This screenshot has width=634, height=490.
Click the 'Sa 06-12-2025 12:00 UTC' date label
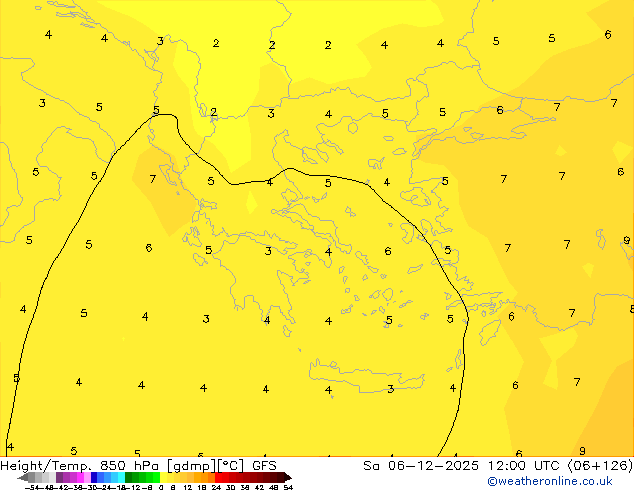click(463, 466)
